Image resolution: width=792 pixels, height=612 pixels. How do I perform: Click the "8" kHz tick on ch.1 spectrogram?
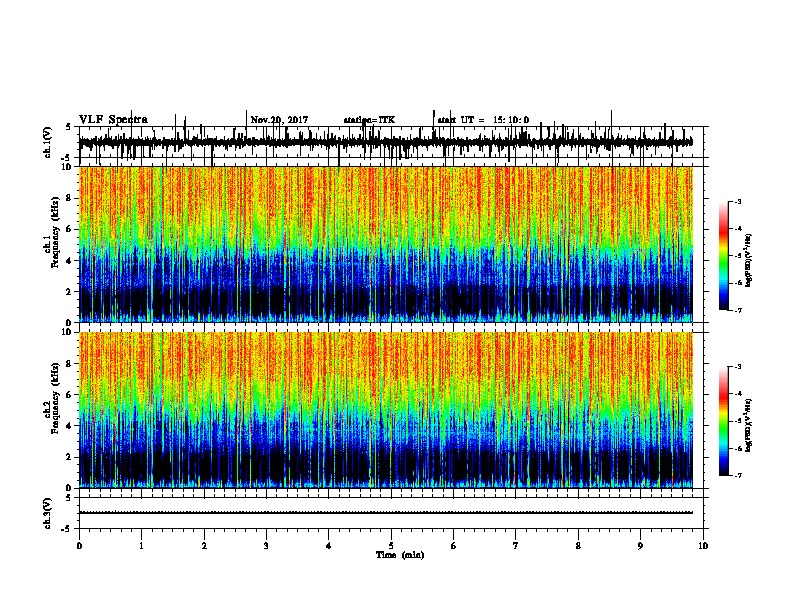click(69, 198)
